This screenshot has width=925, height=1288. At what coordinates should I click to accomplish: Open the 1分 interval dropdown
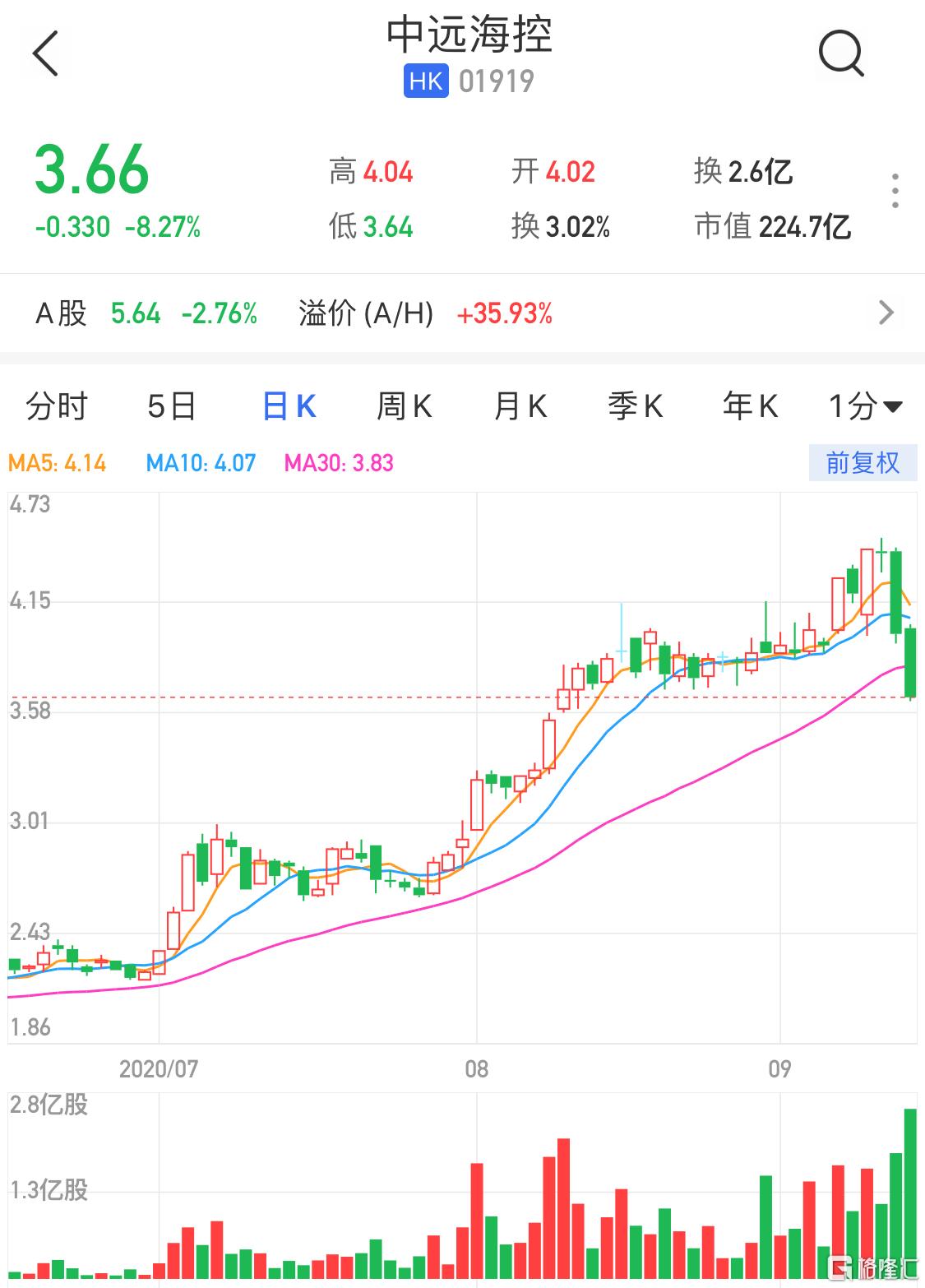click(x=866, y=406)
